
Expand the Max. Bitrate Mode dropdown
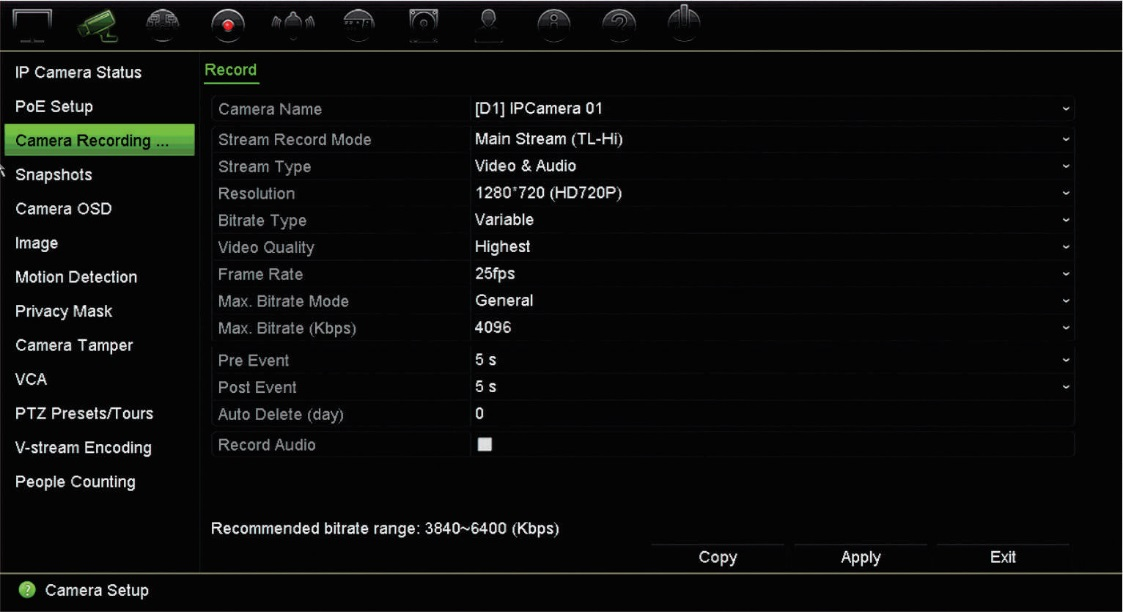tap(771, 301)
